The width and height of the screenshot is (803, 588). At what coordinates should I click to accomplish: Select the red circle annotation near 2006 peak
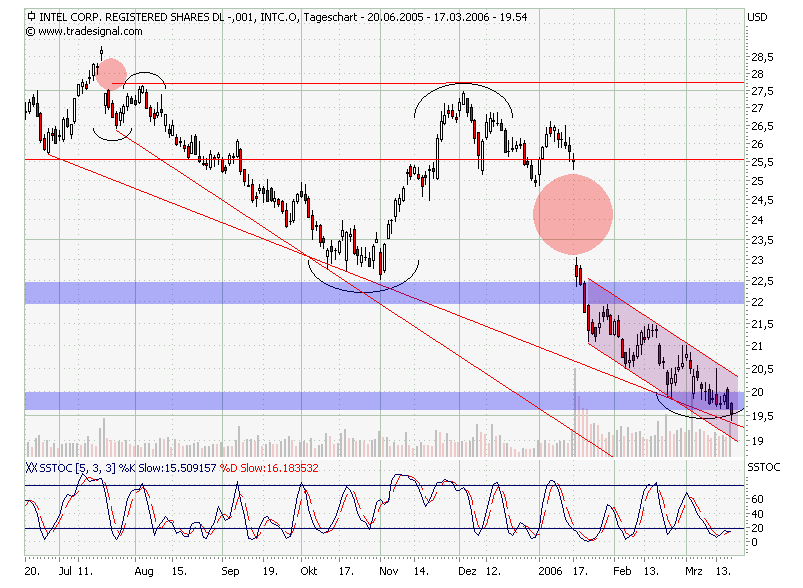pos(575,213)
